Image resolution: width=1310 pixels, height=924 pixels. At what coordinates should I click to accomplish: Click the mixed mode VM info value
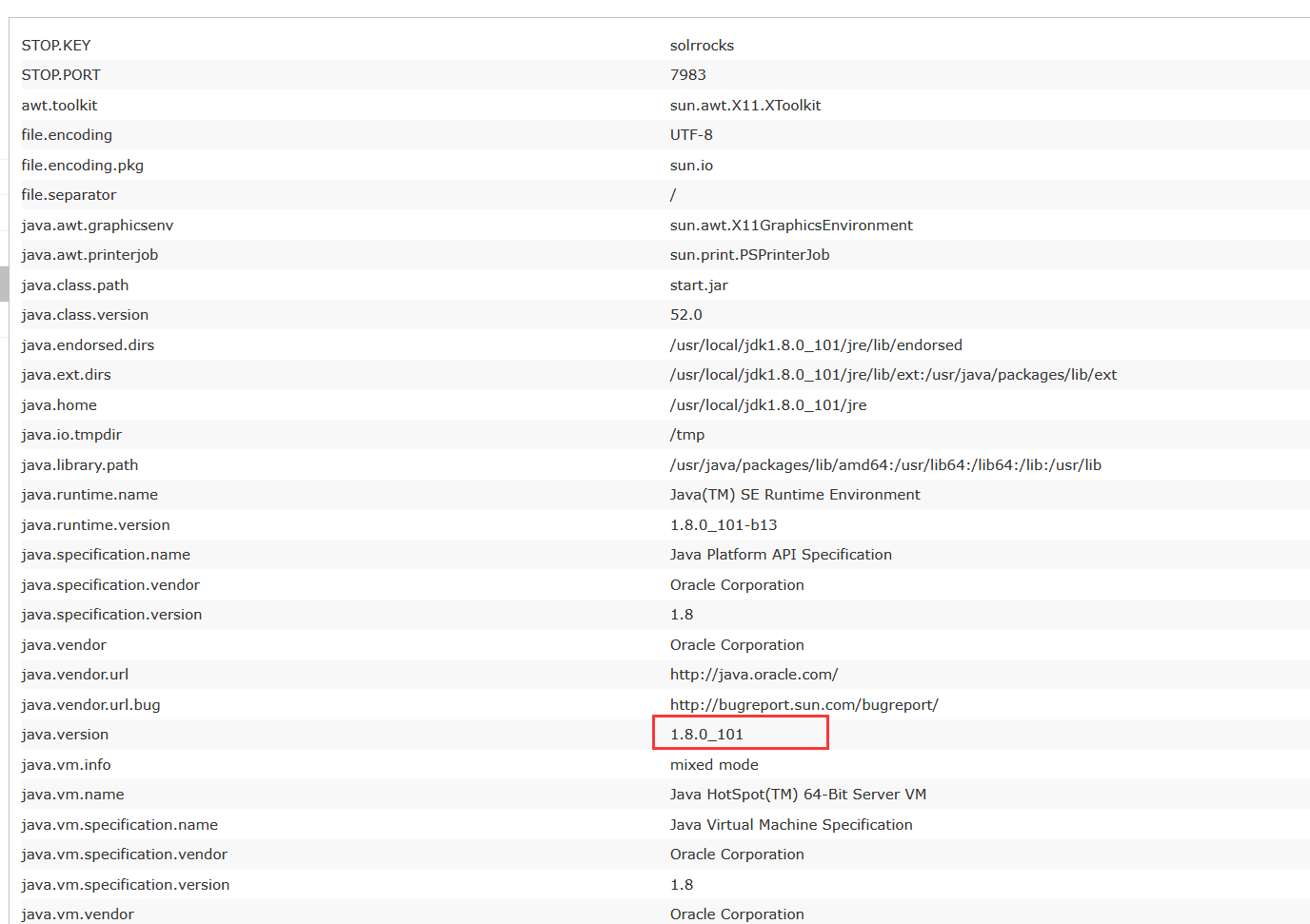coord(713,765)
